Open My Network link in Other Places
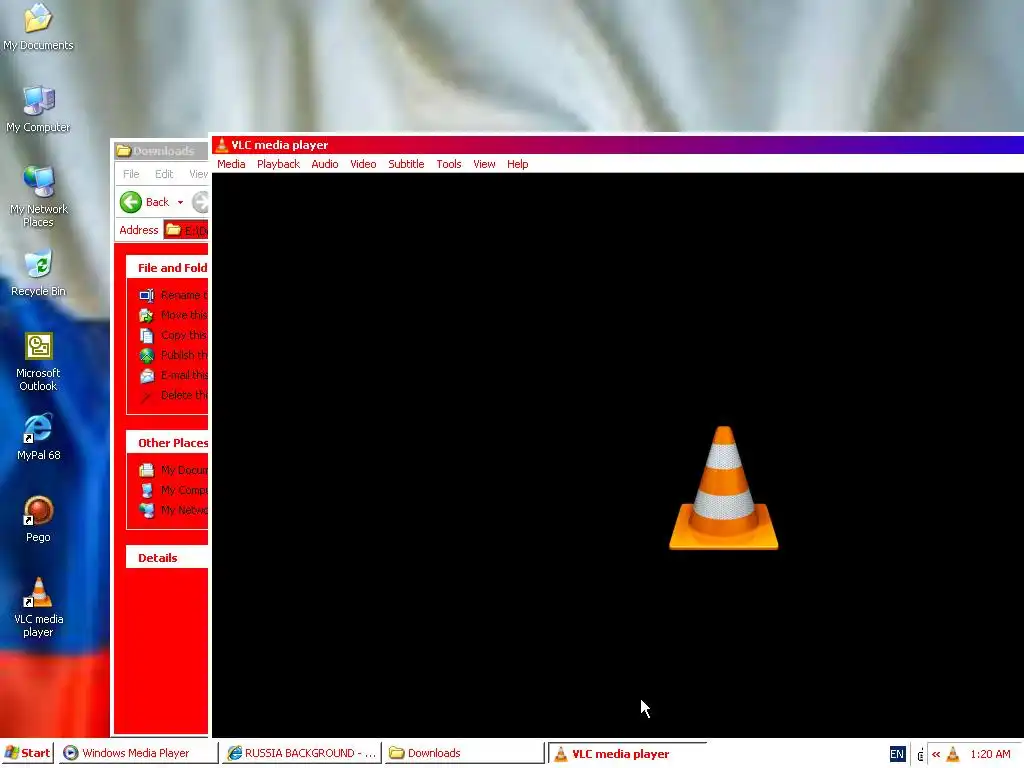1024x768 pixels. click(x=184, y=510)
